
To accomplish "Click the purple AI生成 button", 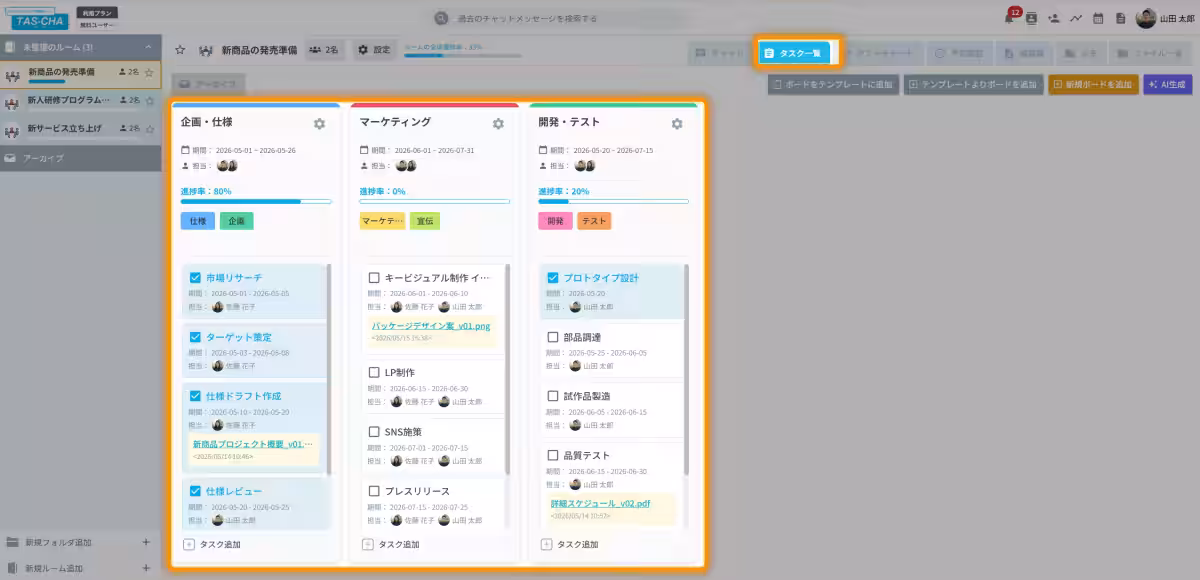I will point(1168,85).
